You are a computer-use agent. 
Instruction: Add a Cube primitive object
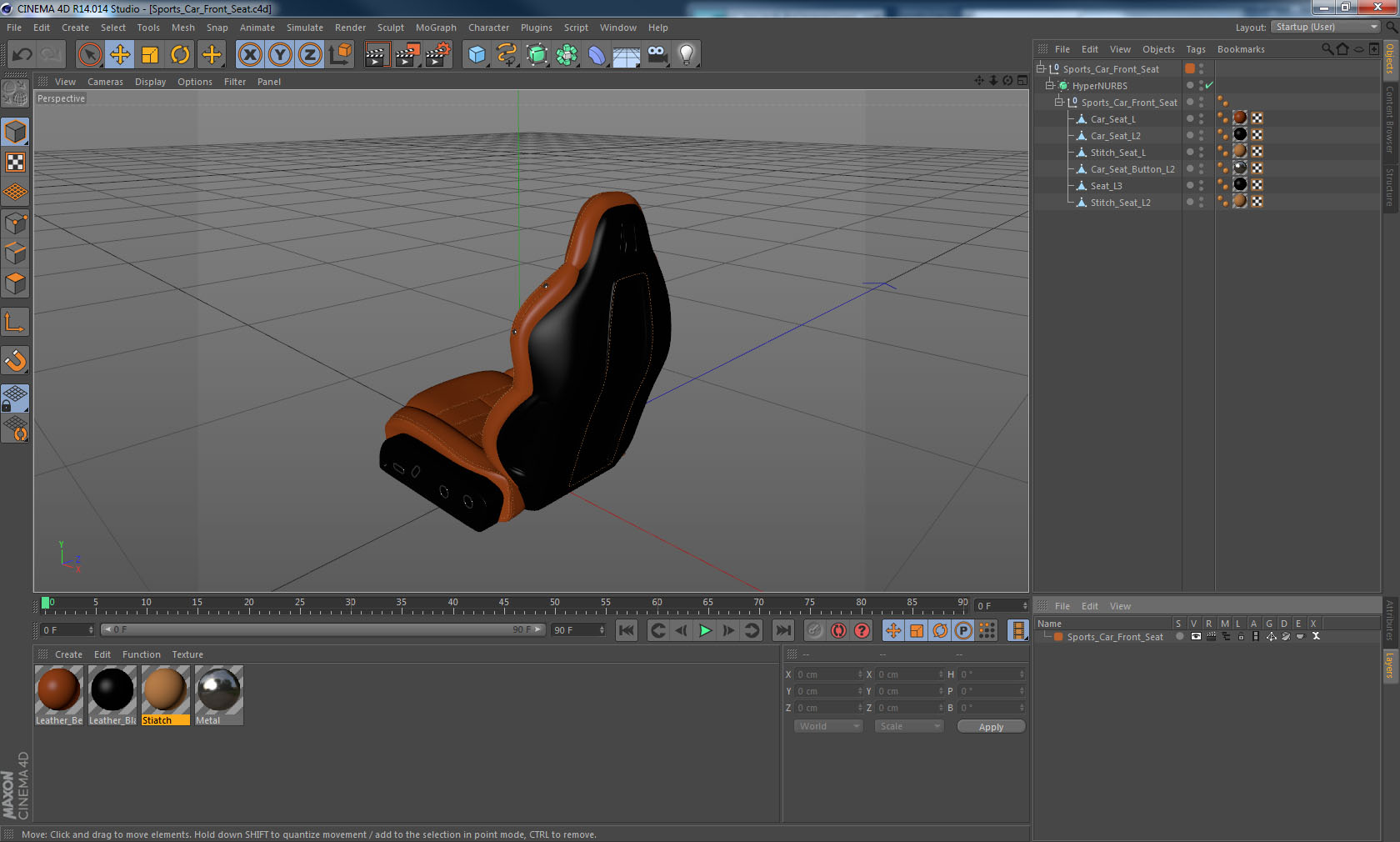(x=477, y=55)
